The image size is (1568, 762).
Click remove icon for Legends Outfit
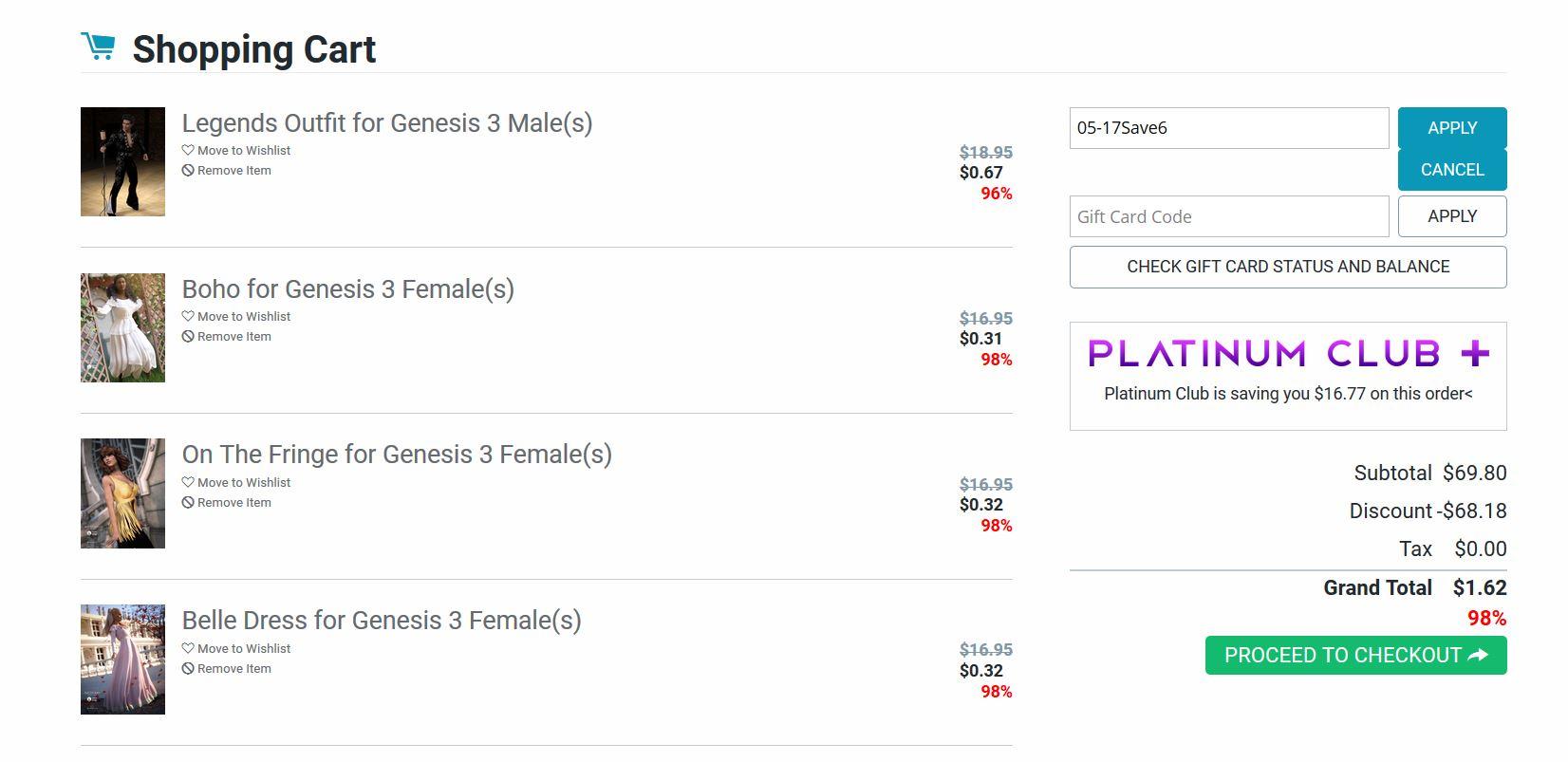tap(188, 171)
